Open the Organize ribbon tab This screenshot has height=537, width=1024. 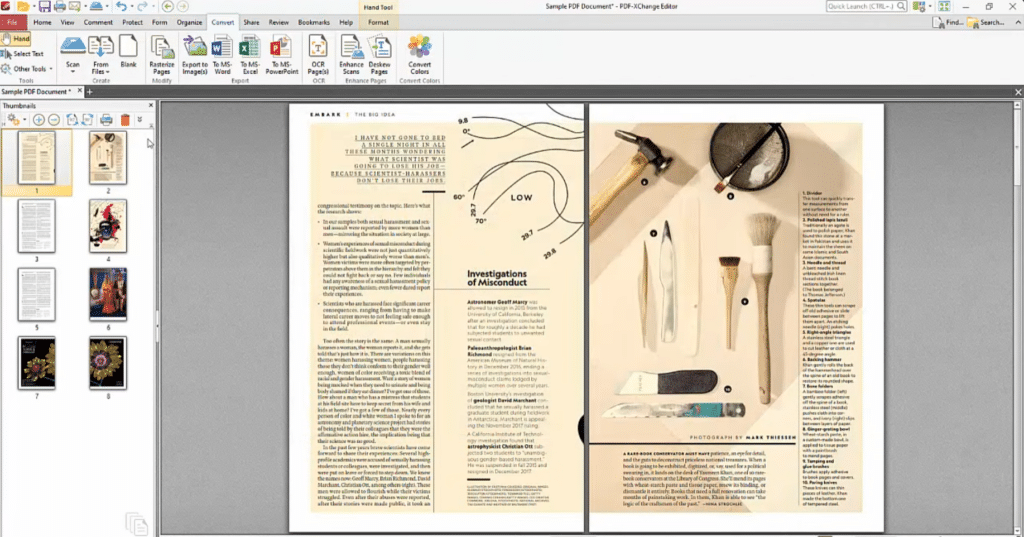(189, 21)
